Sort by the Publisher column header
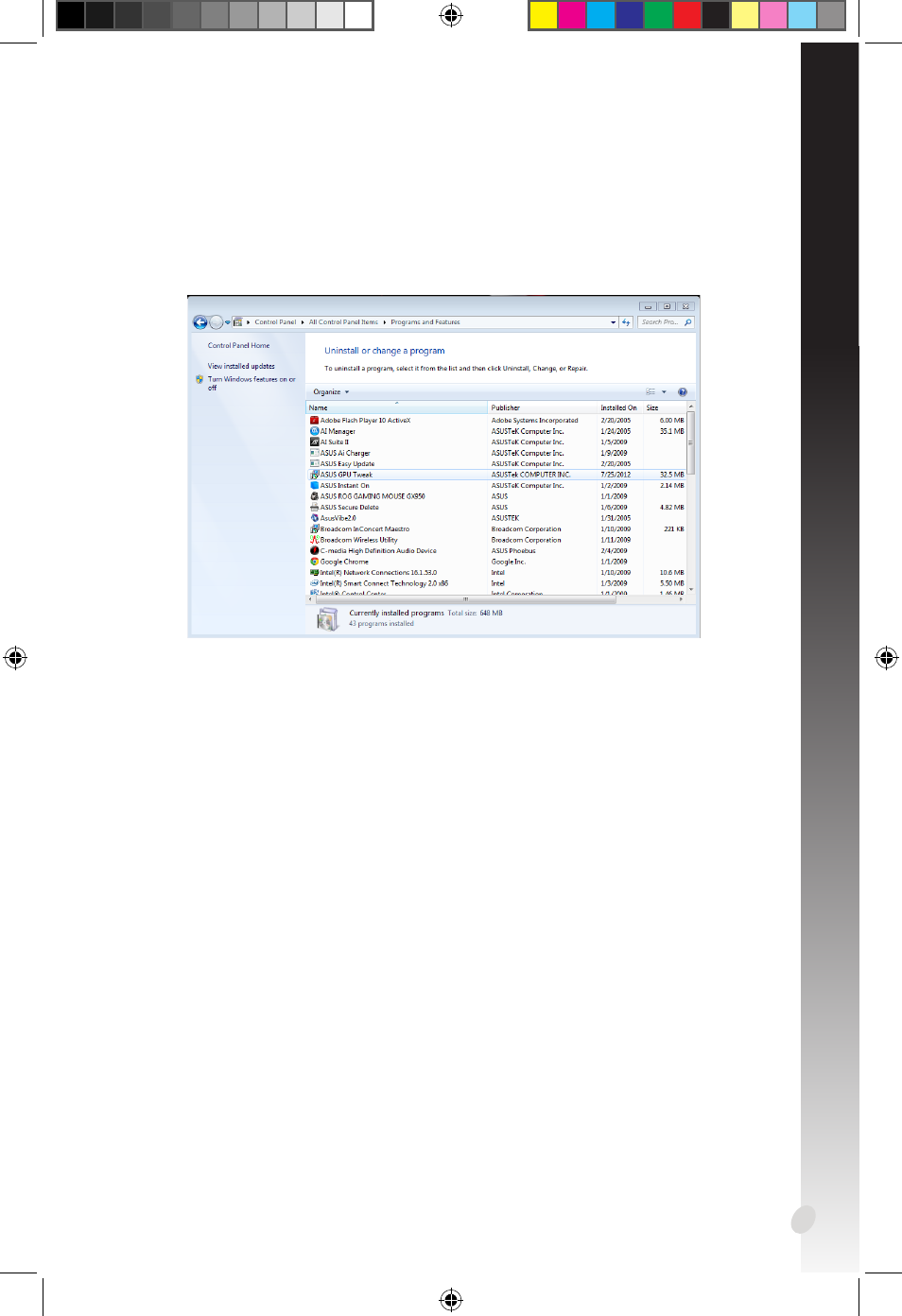Image resolution: width=902 pixels, height=1316 pixels. pos(543,407)
